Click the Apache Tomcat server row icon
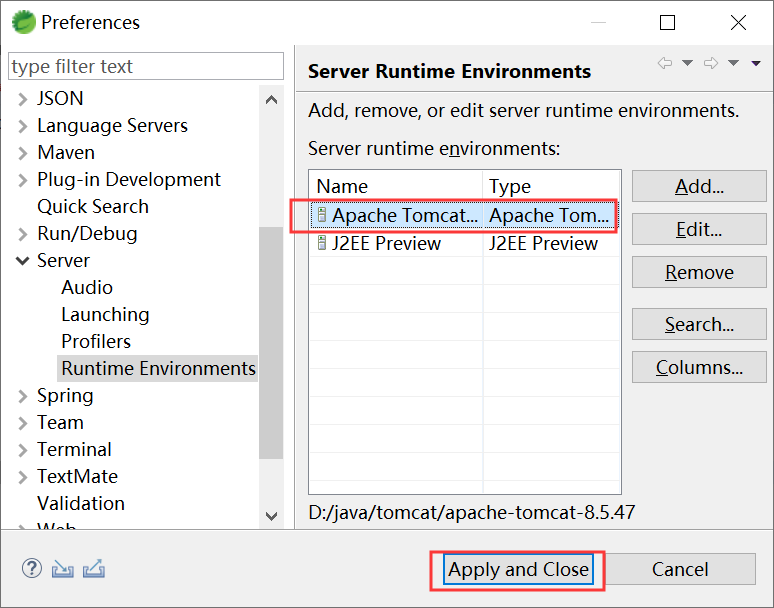774x608 pixels. pos(322,215)
